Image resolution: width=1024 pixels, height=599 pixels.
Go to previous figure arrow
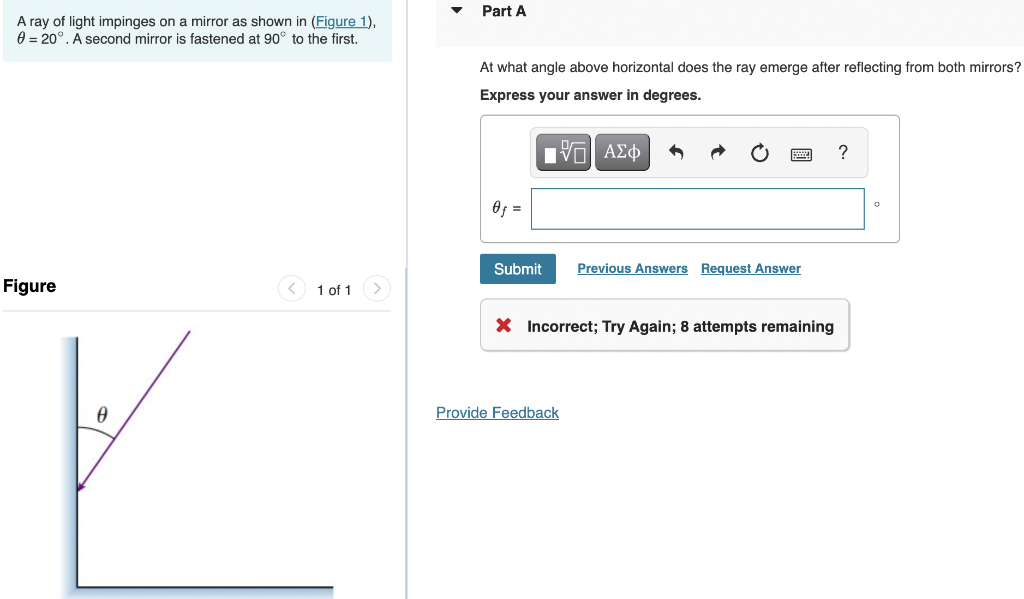[x=292, y=288]
